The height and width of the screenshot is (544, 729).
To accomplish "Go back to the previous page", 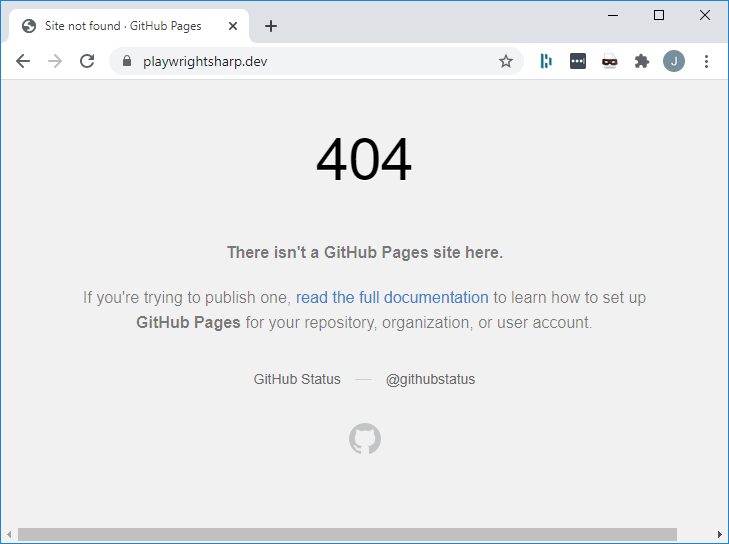I will [23, 61].
